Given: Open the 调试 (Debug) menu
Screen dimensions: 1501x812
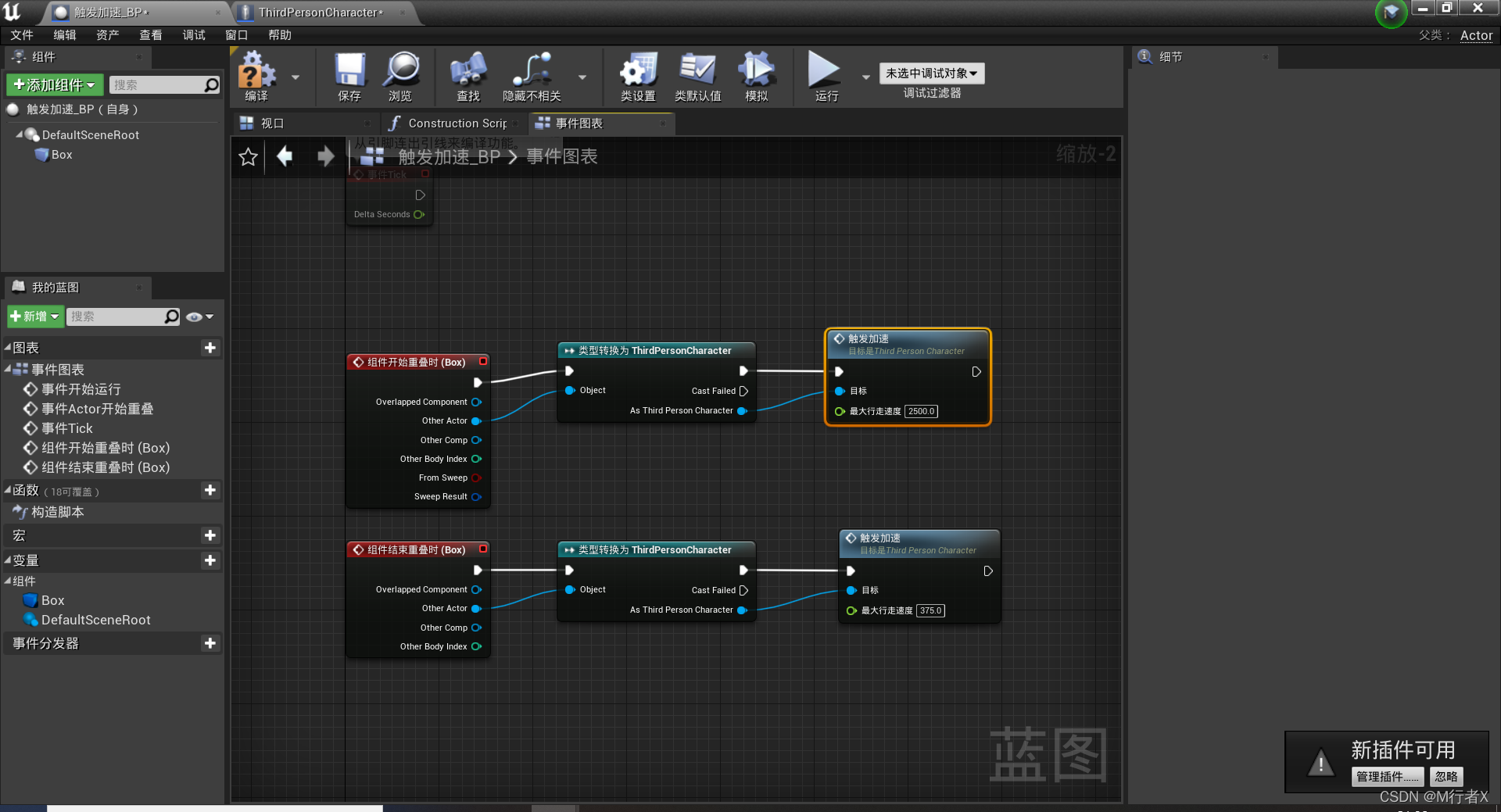Looking at the screenshot, I should click(x=194, y=35).
